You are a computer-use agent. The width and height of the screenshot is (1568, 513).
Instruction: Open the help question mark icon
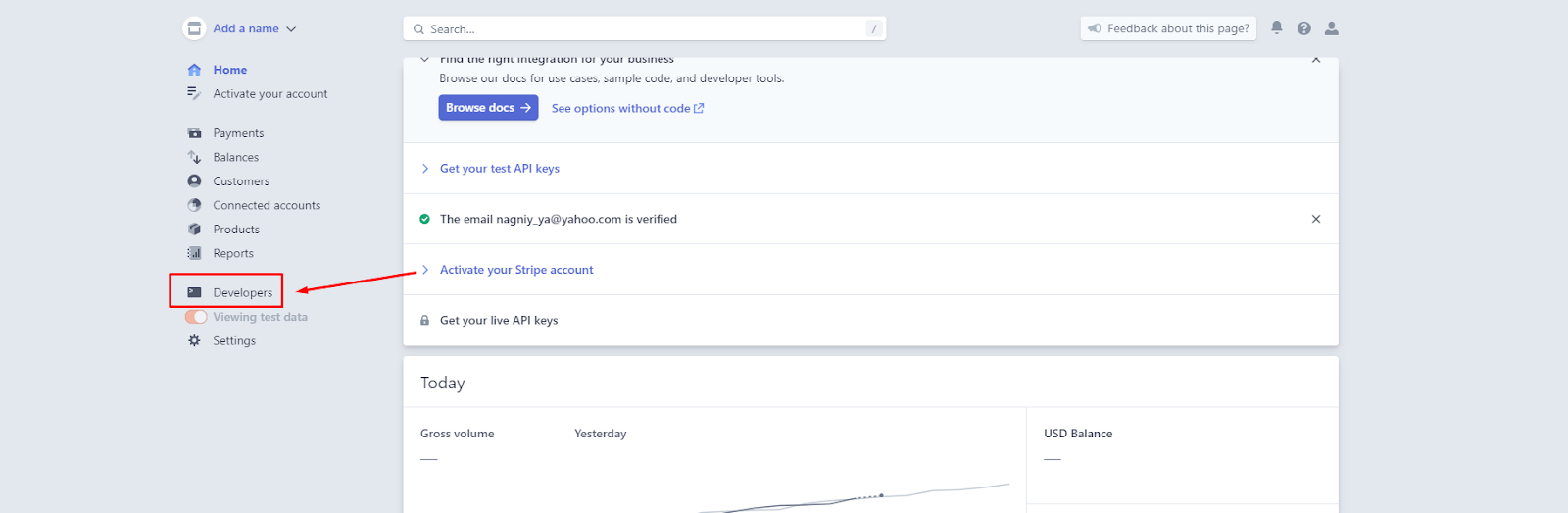coord(1303,28)
